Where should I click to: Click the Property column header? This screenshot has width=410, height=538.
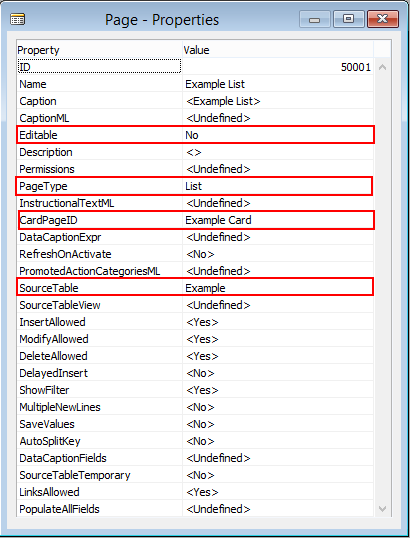click(99, 50)
